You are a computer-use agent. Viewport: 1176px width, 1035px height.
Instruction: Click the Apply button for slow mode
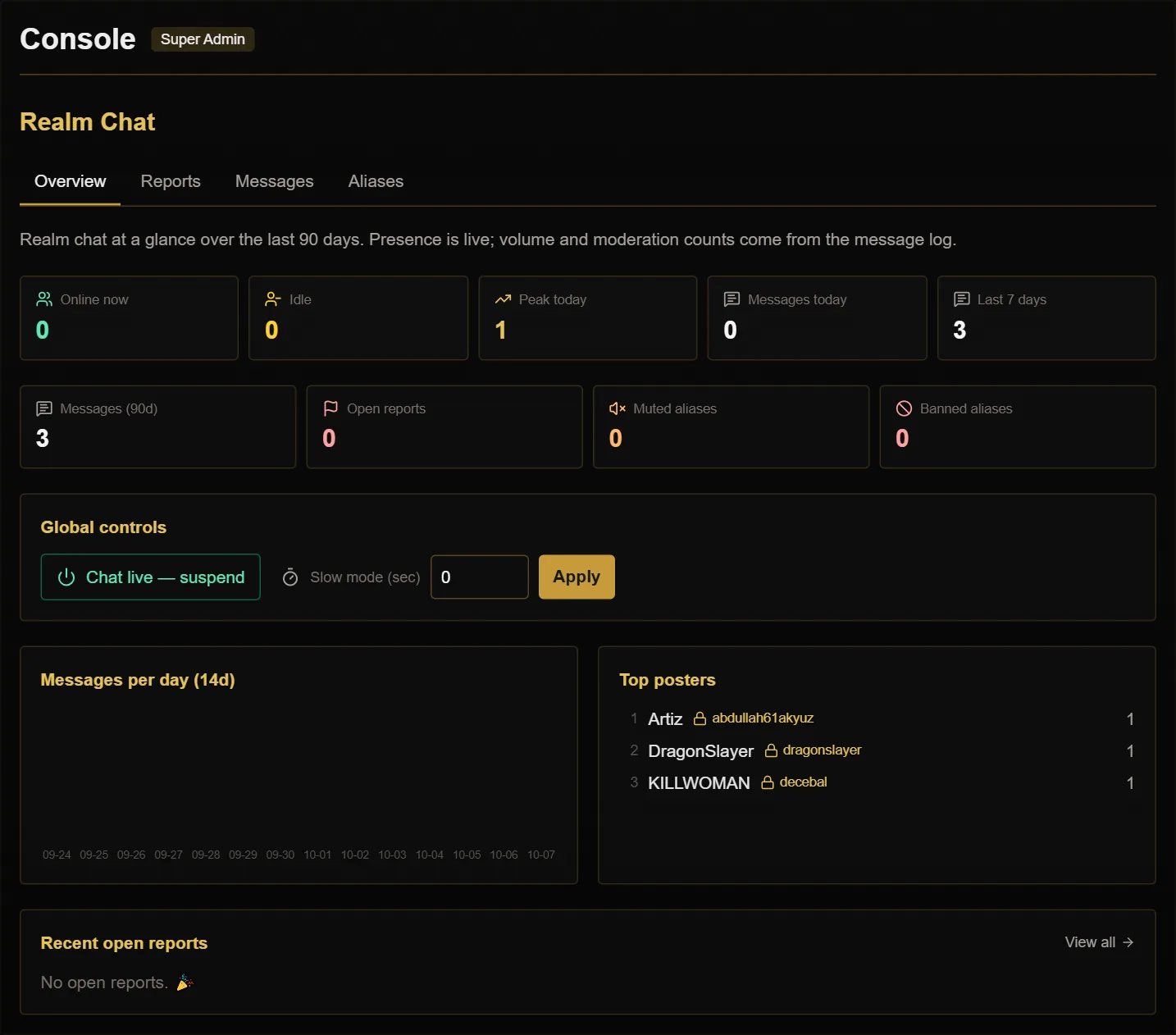[x=577, y=577]
